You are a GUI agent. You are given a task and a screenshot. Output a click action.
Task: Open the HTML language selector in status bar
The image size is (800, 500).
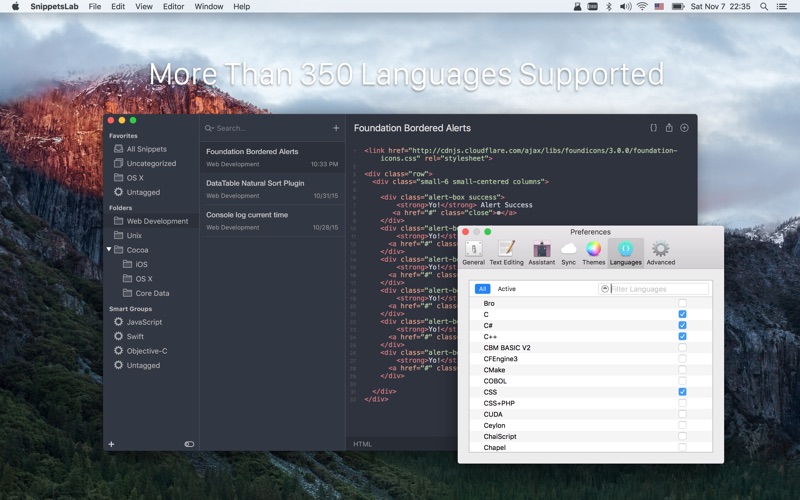pyautogui.click(x=362, y=444)
